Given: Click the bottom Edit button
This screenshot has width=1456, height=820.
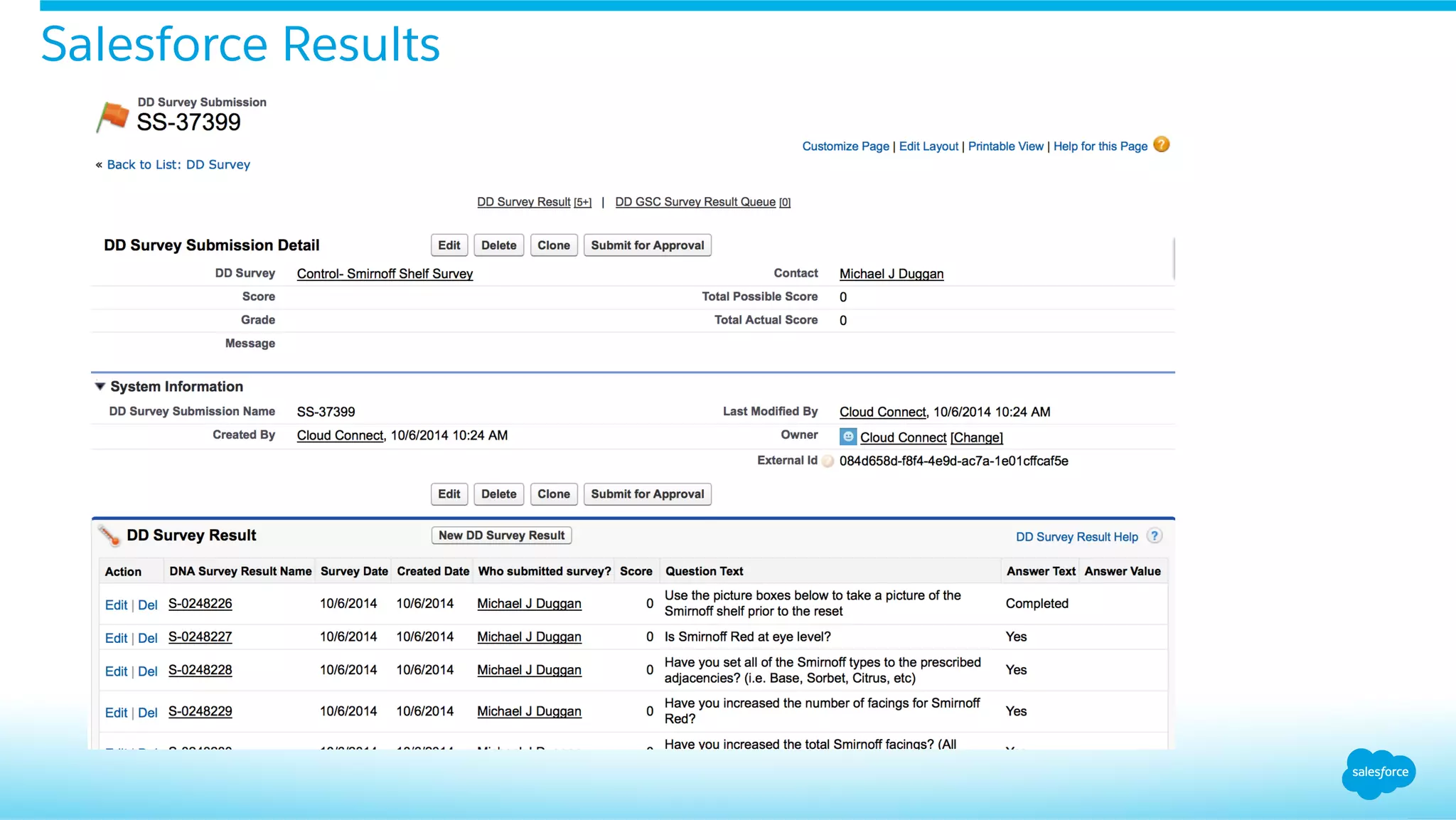Looking at the screenshot, I should pyautogui.click(x=449, y=494).
